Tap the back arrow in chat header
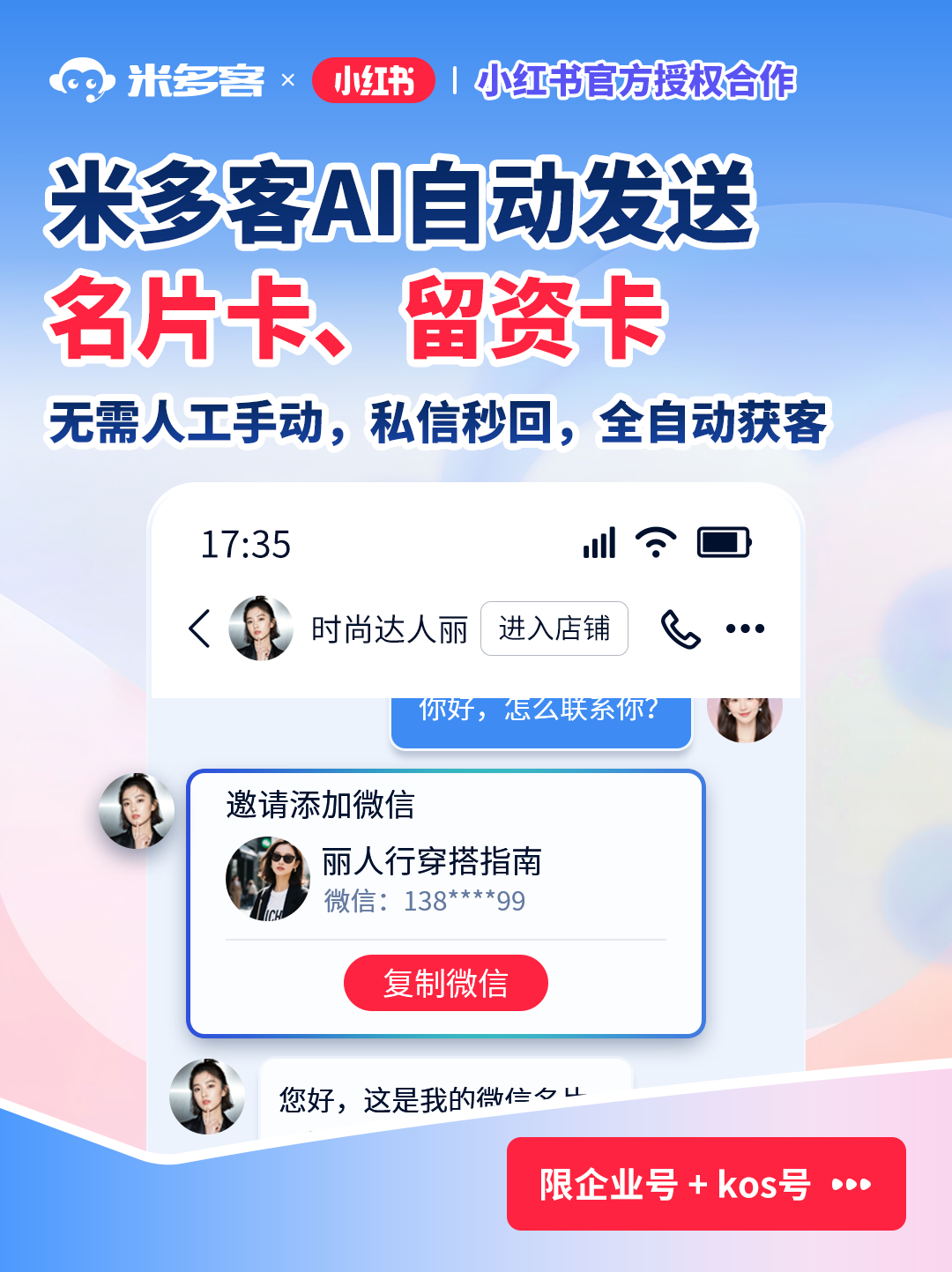The height and width of the screenshot is (1272, 952). coord(200,629)
